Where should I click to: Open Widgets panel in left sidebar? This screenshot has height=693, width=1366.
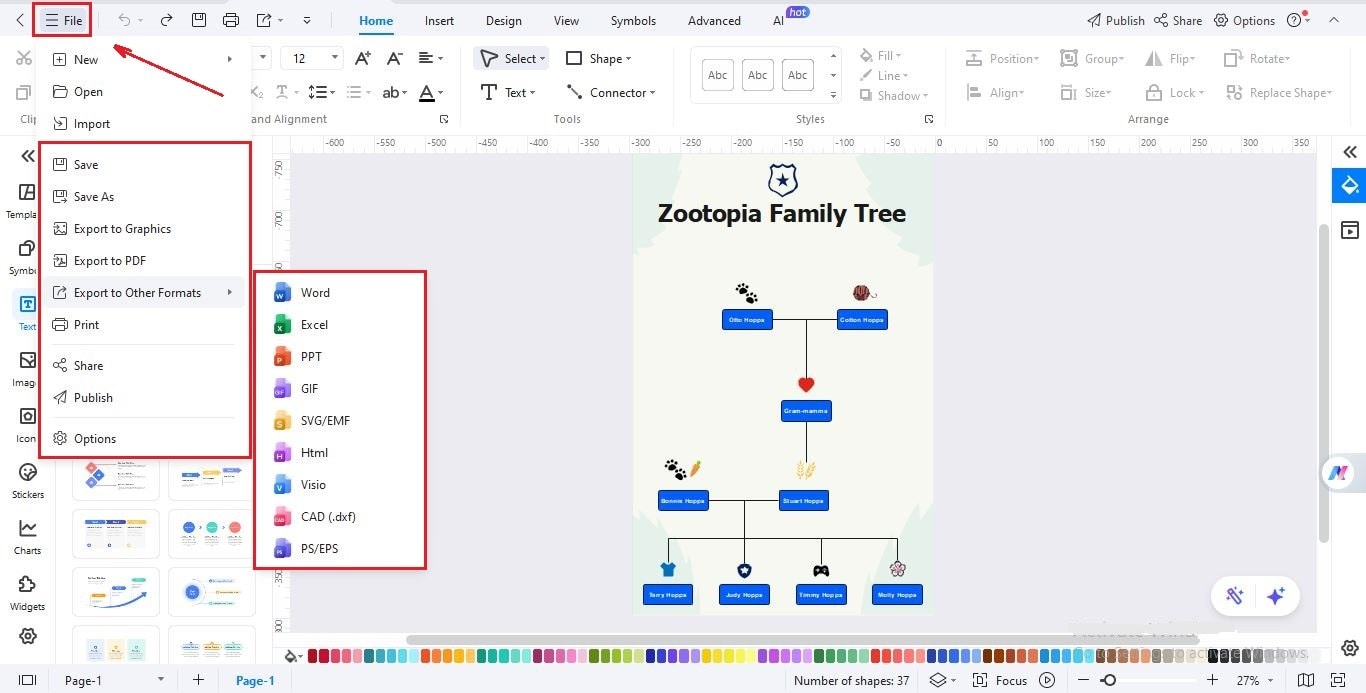[28, 592]
